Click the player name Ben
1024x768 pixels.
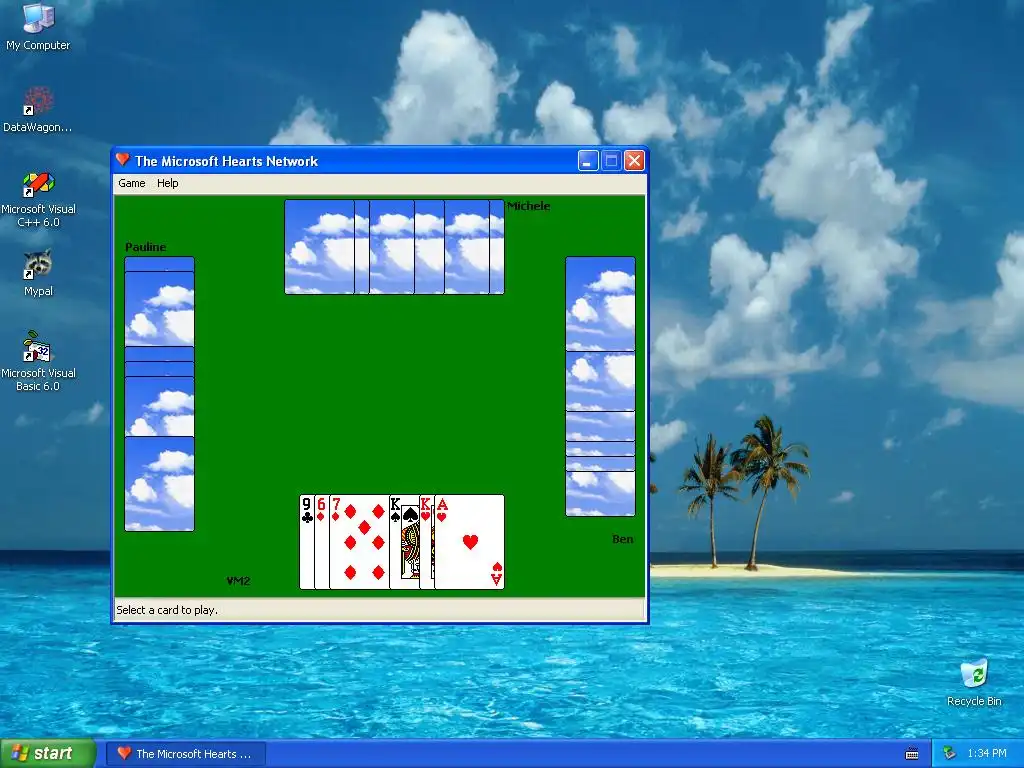click(x=622, y=539)
